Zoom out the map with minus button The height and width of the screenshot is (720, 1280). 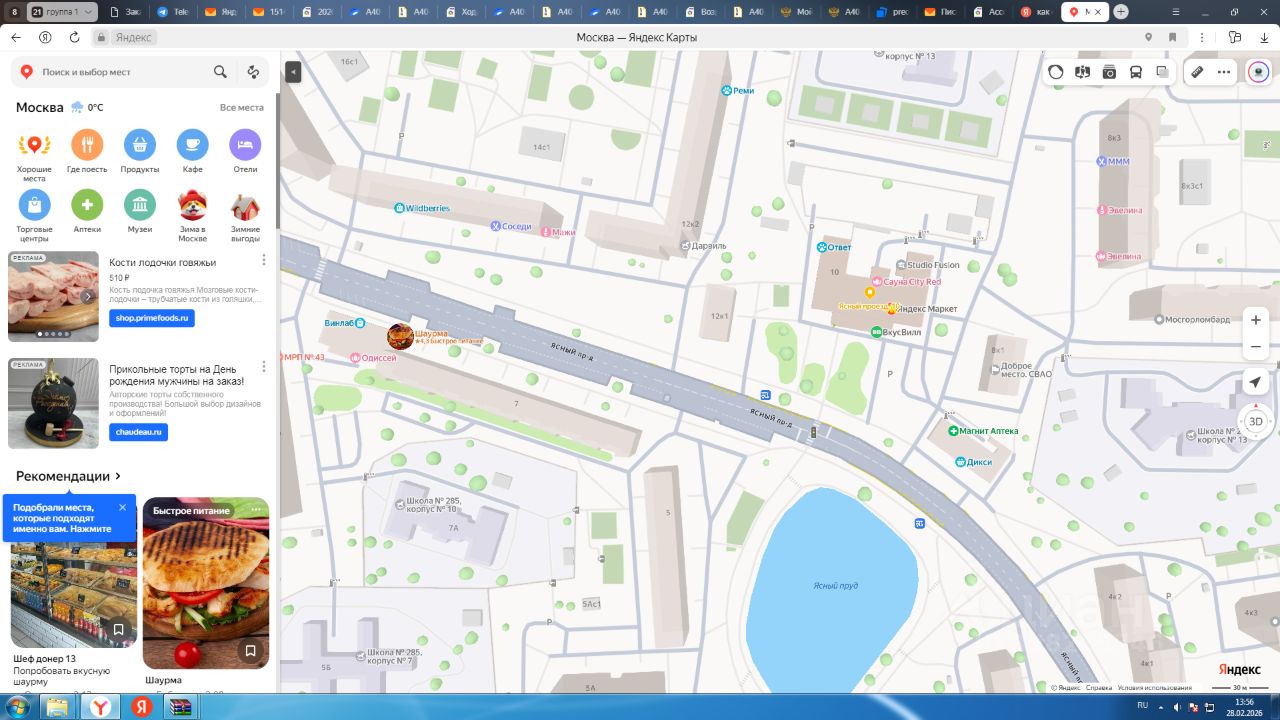click(1256, 347)
